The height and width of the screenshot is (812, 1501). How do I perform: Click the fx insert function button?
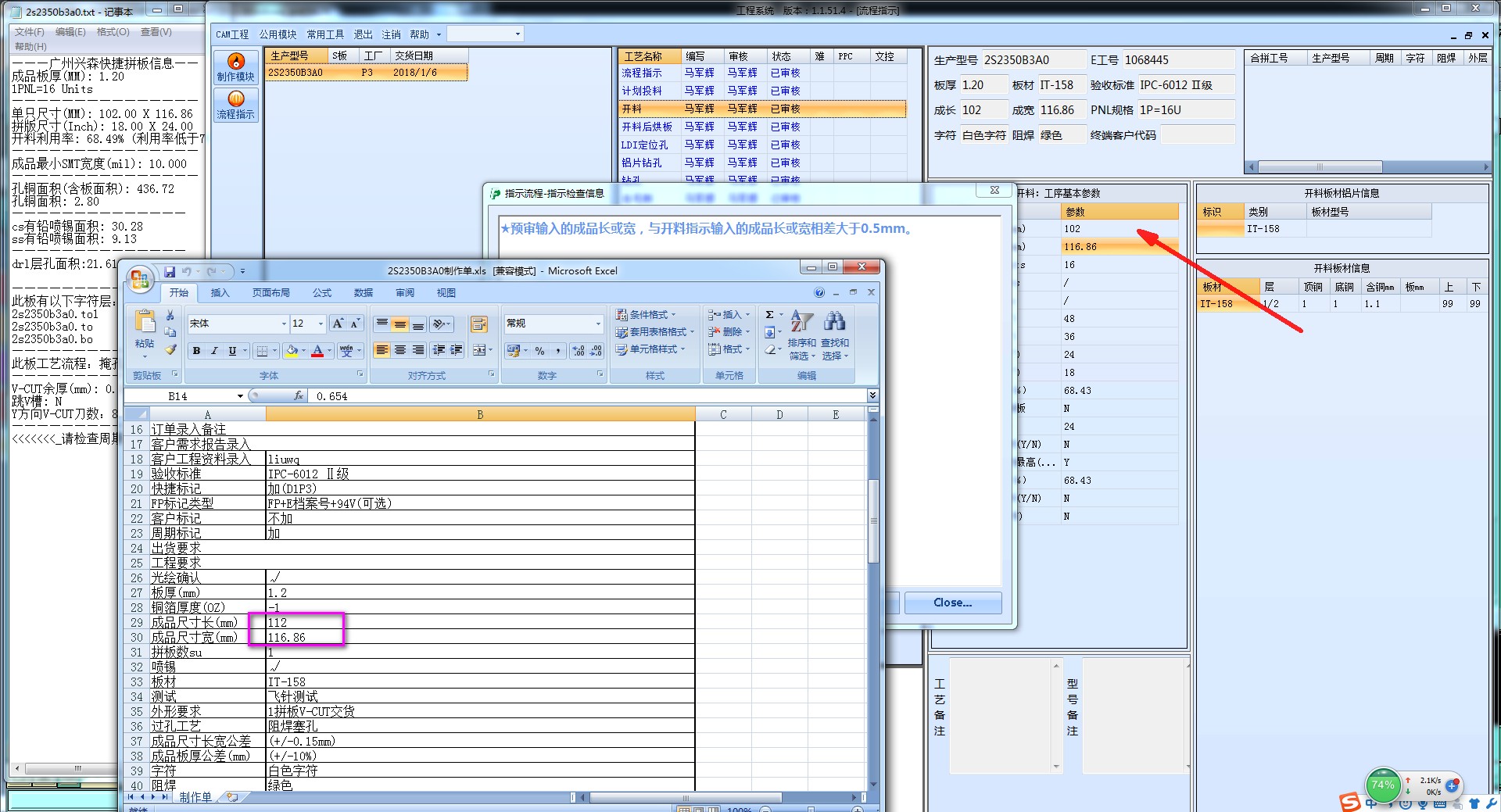[x=299, y=396]
